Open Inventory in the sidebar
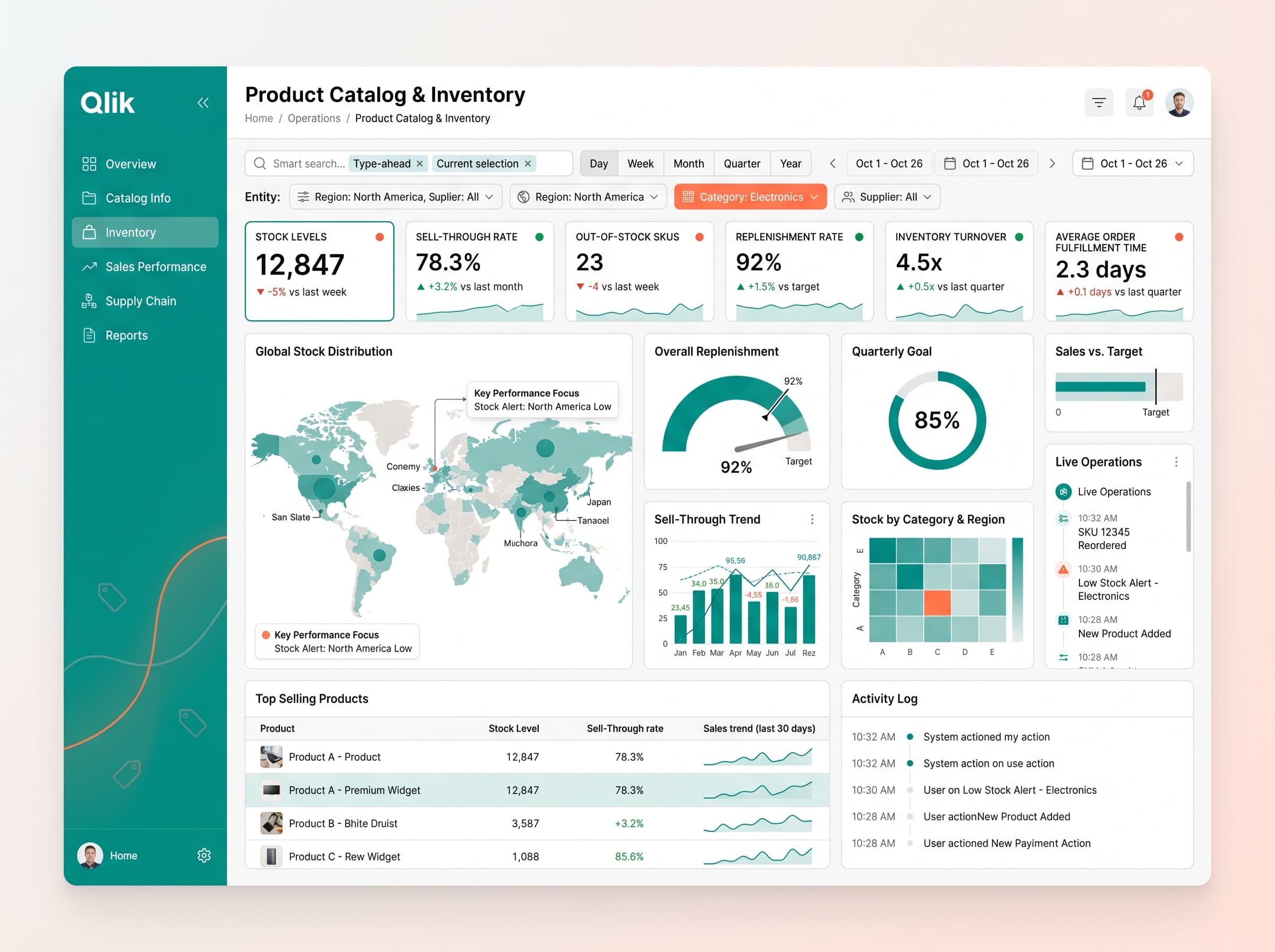The image size is (1275, 952). pos(144,232)
